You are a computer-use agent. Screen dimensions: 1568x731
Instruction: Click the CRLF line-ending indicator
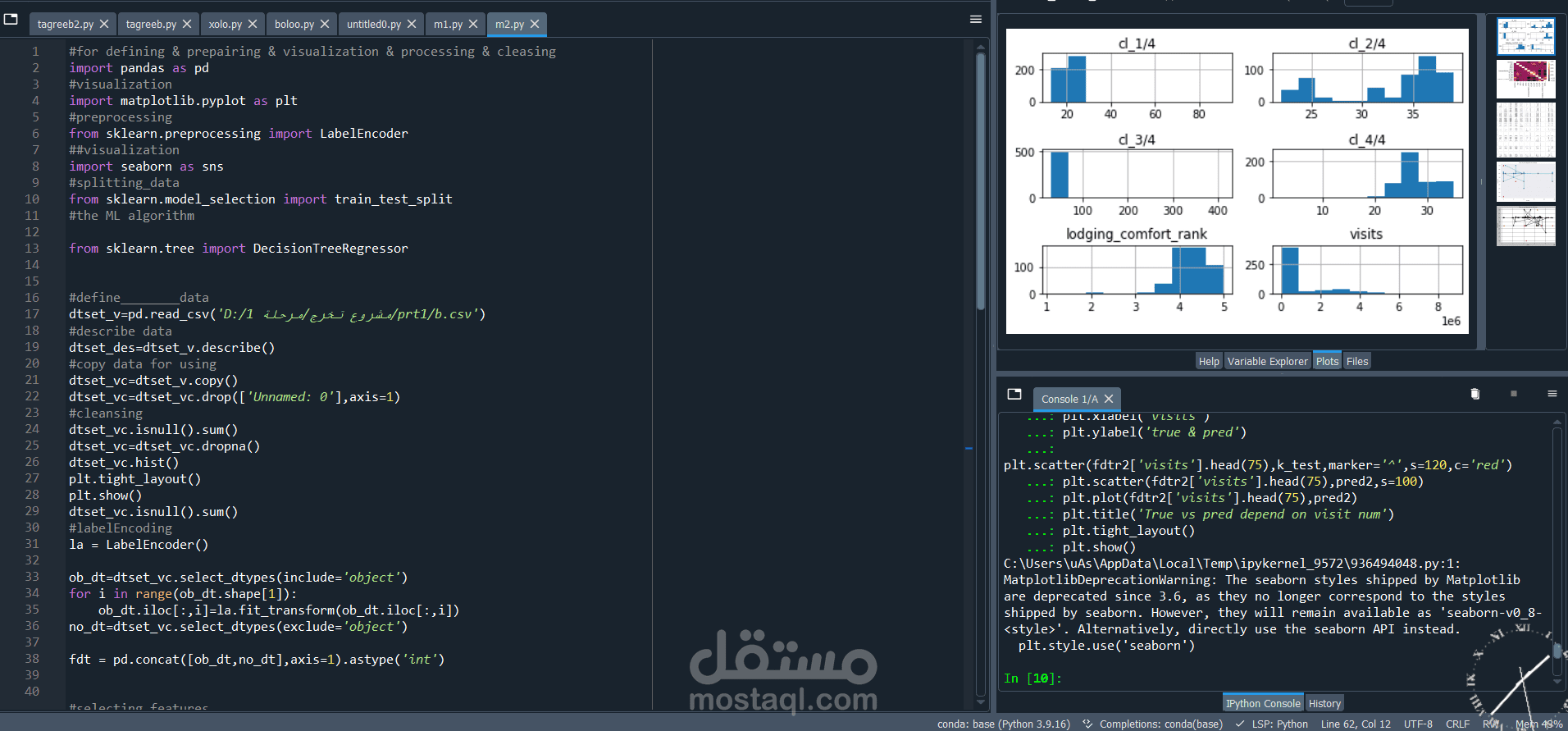pyautogui.click(x=1457, y=724)
